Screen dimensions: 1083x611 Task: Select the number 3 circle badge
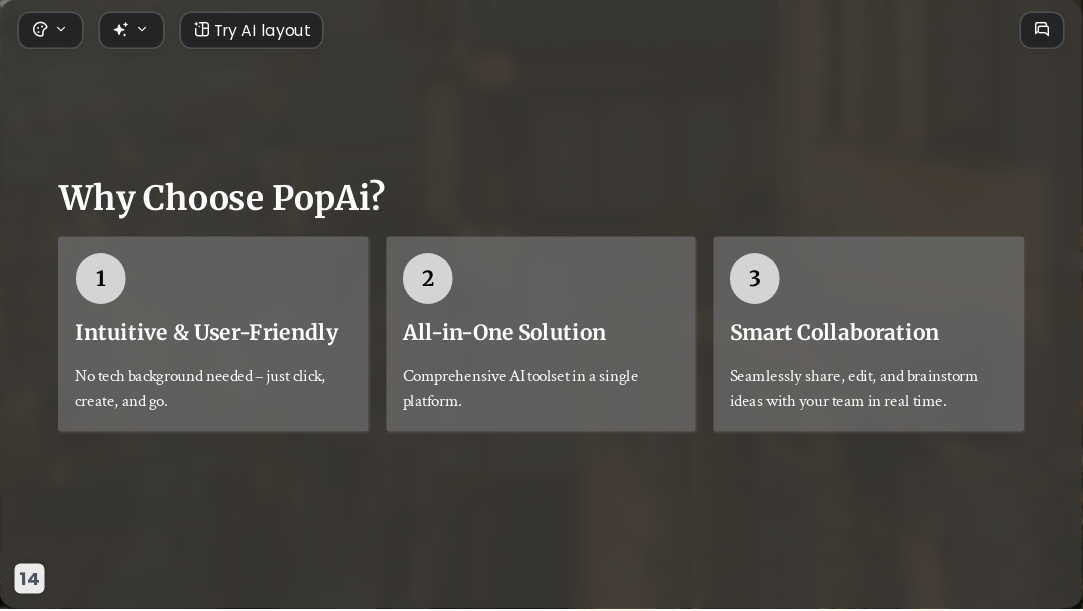point(755,278)
